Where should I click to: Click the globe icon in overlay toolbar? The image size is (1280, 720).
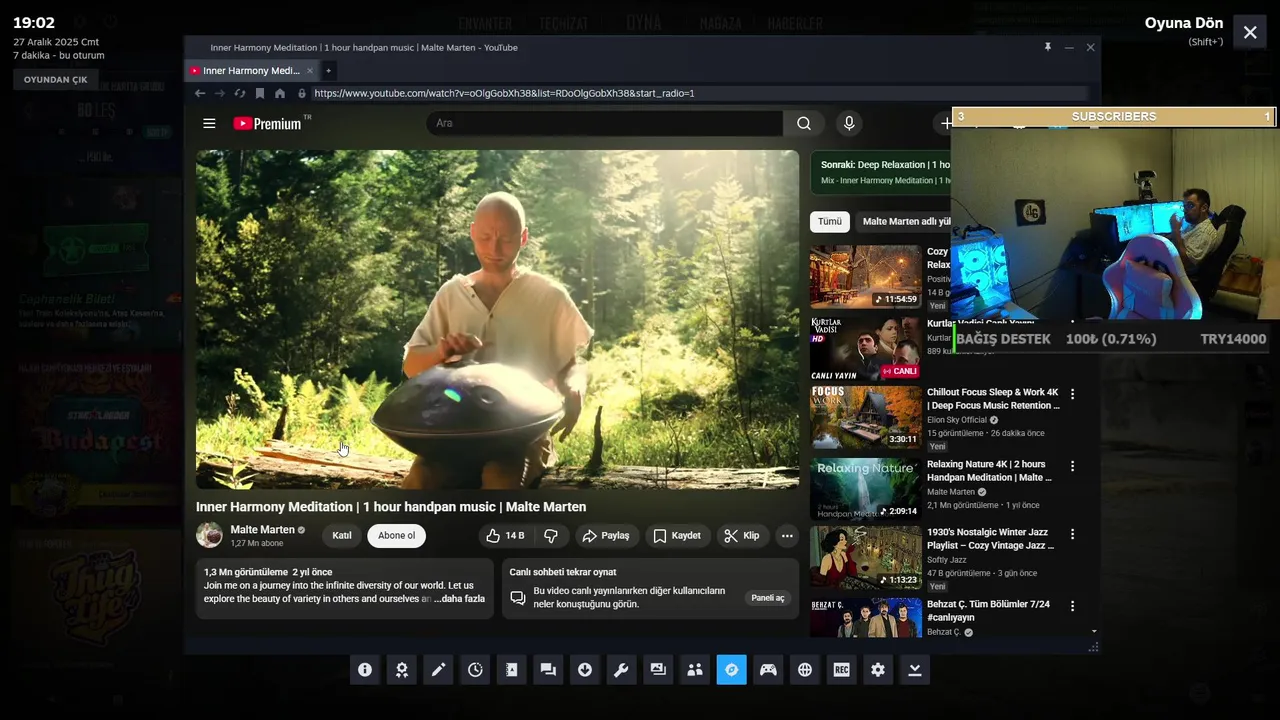[805, 670]
